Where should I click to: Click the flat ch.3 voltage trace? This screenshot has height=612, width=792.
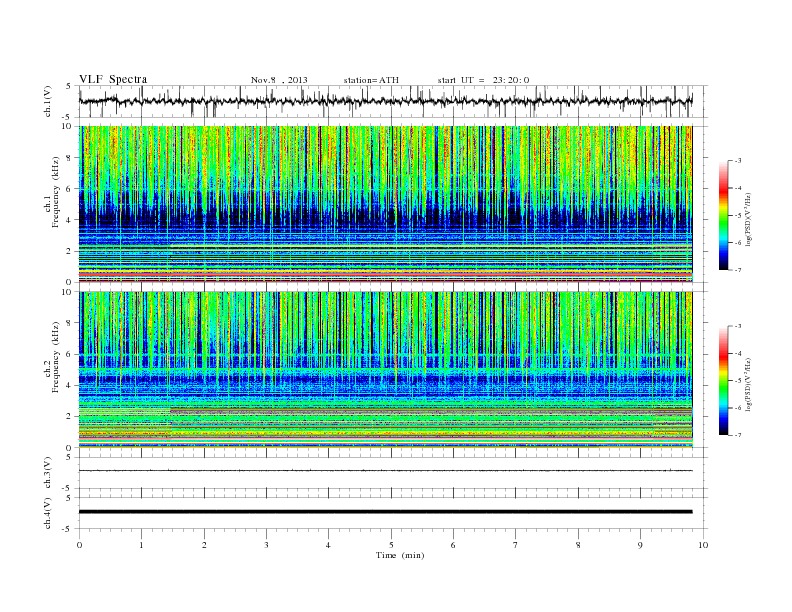(386, 471)
